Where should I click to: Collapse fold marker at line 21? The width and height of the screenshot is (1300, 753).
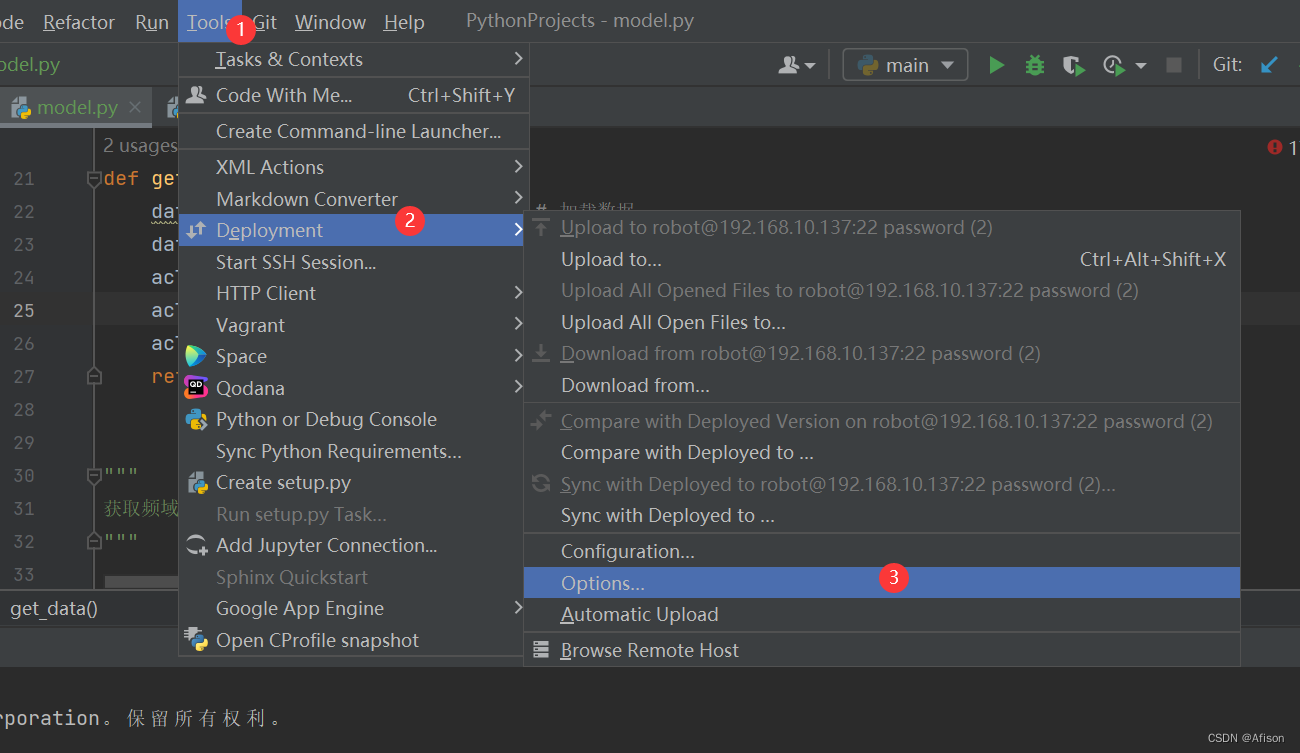[x=94, y=179]
